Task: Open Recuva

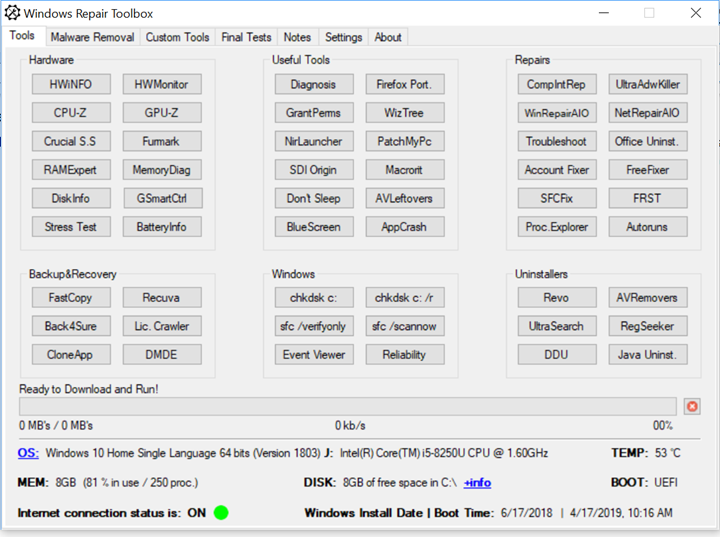Action: click(x=162, y=298)
